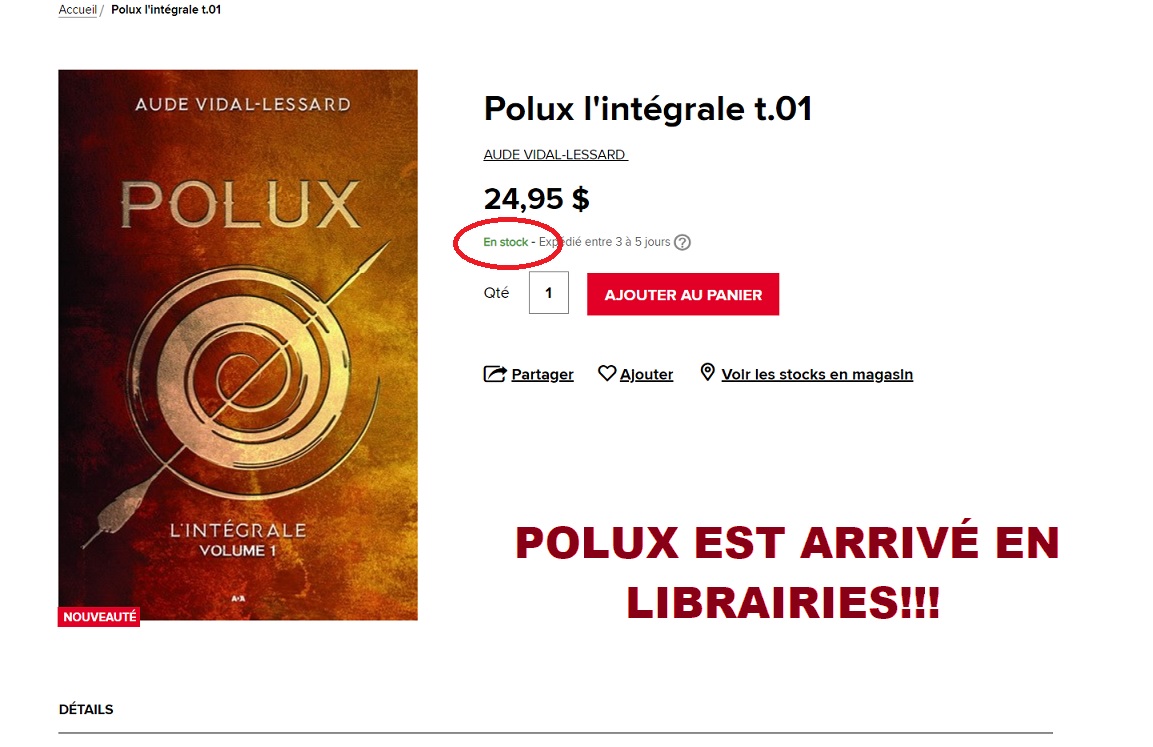Open the AUDE VIDAL-LESSARD author link
Screen dimensions: 1153x747
point(555,154)
